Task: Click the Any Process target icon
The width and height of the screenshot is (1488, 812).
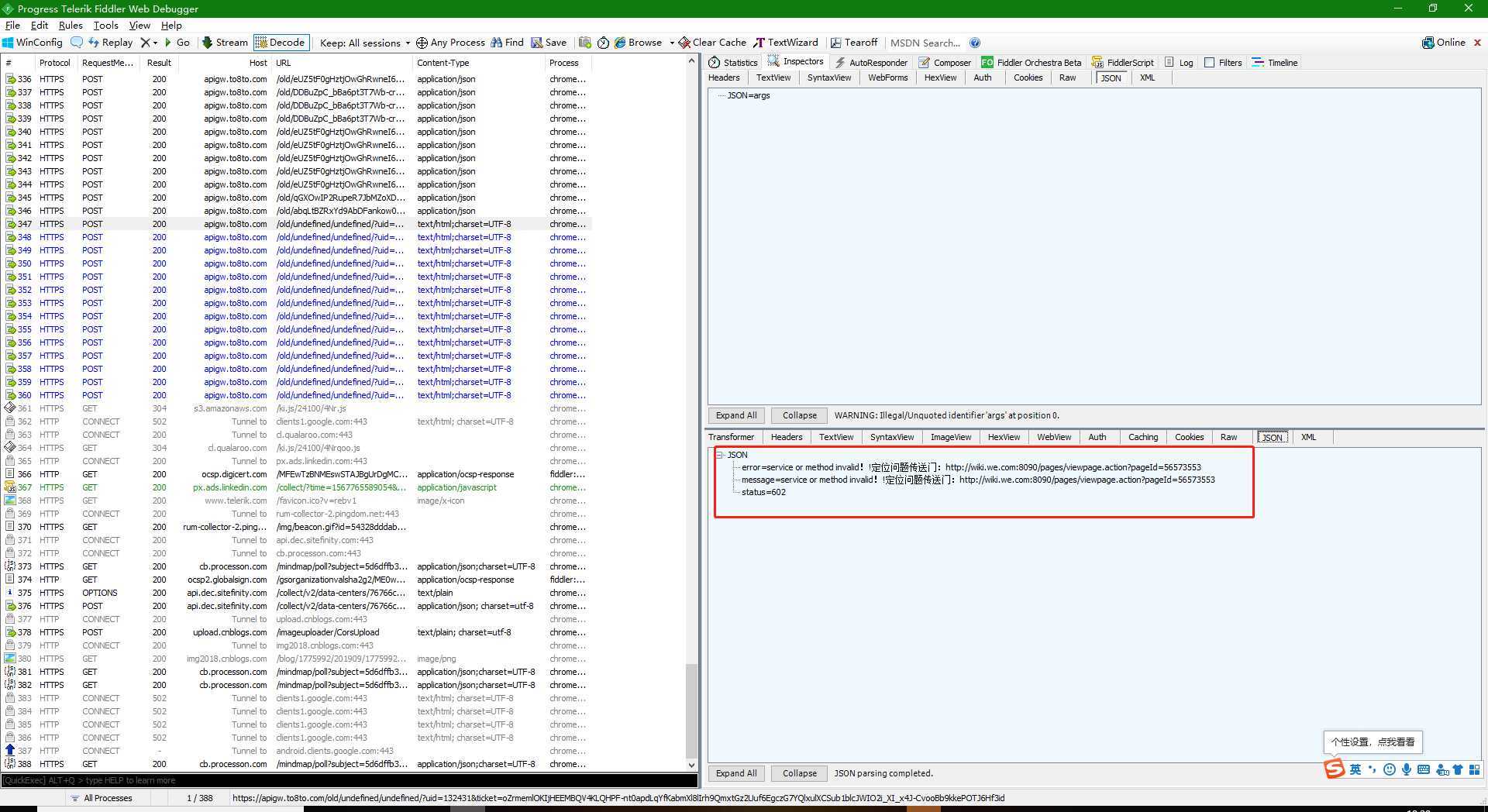Action: (x=422, y=43)
